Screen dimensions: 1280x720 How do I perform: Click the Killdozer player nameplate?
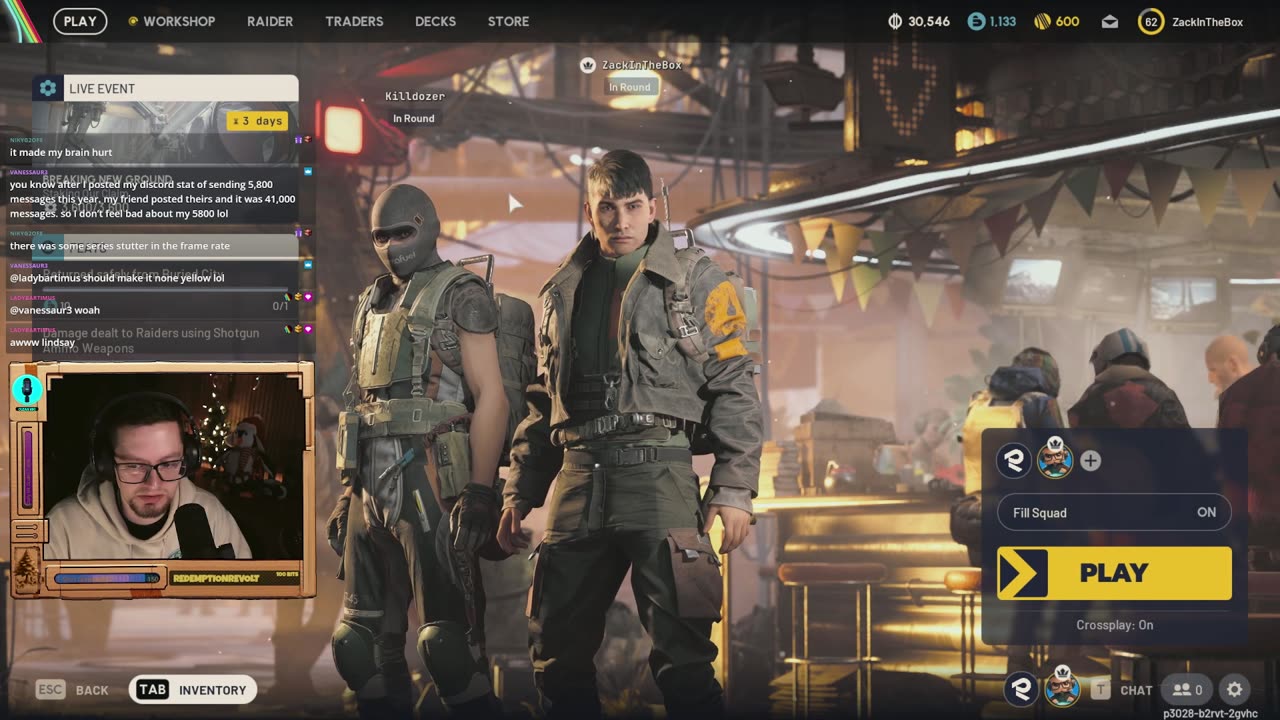(415, 96)
